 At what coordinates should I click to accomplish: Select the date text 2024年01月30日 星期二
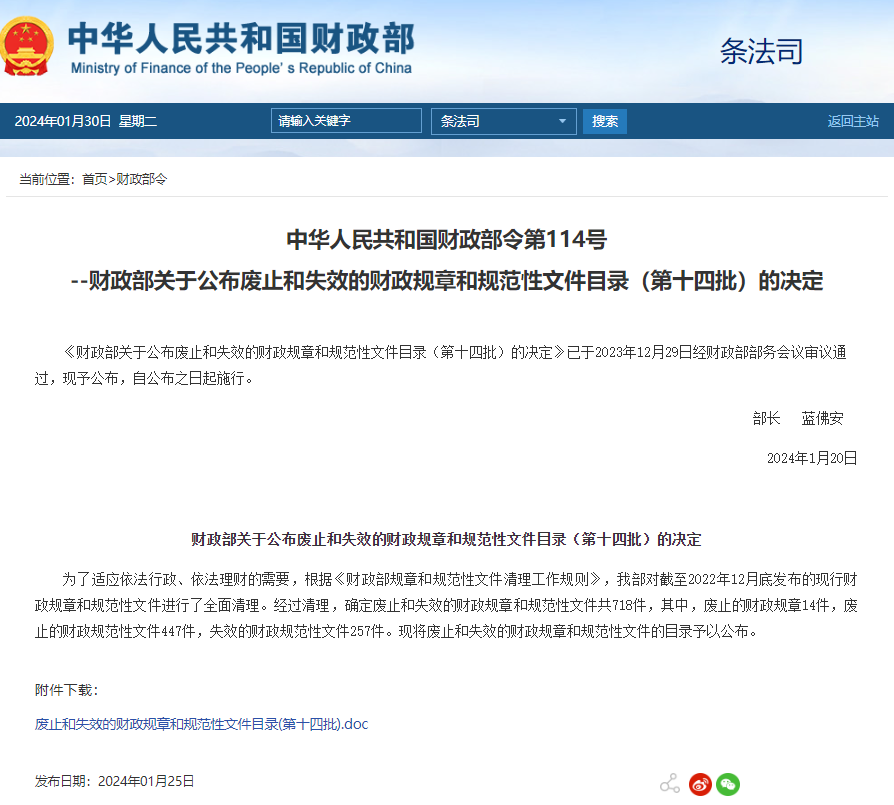[x=86, y=121]
